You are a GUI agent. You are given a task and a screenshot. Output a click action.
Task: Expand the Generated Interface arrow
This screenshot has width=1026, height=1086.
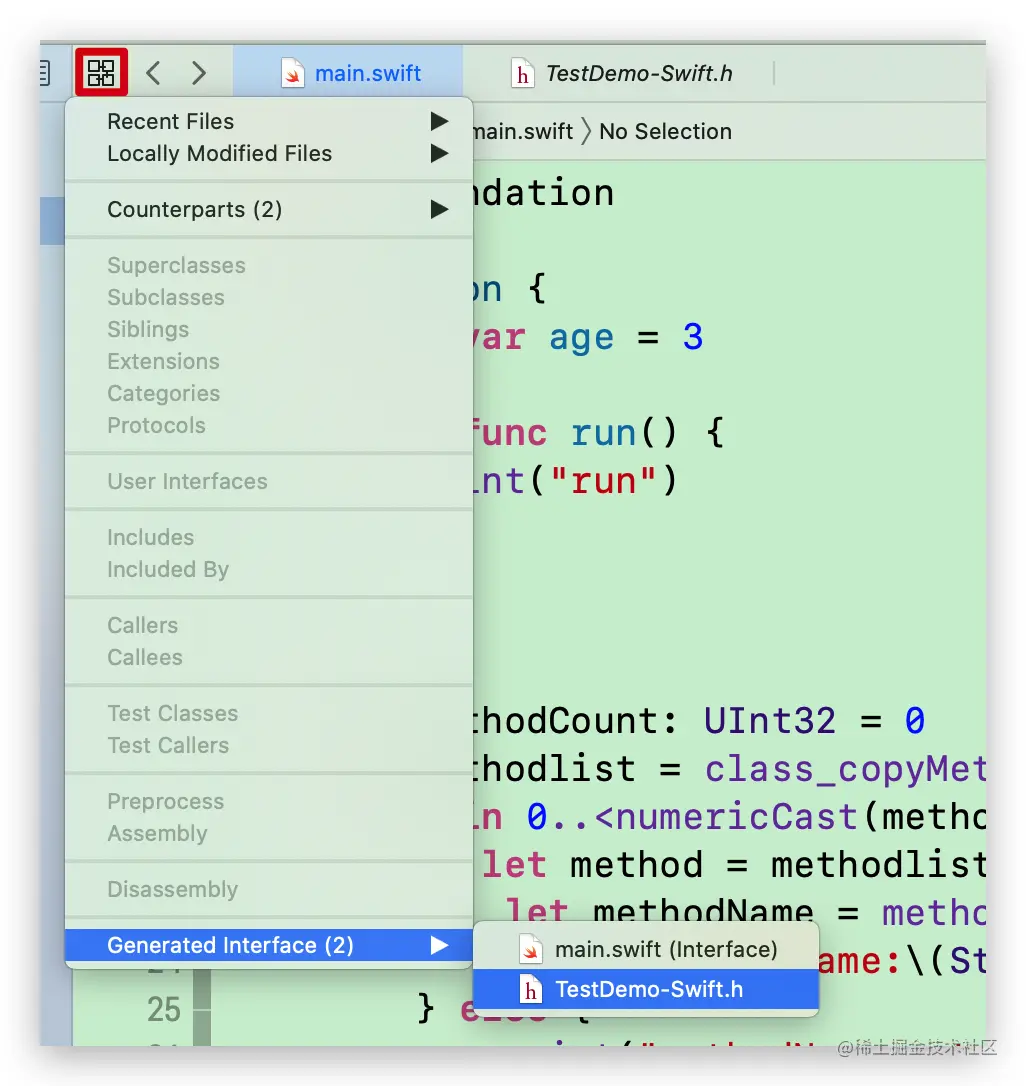439,945
